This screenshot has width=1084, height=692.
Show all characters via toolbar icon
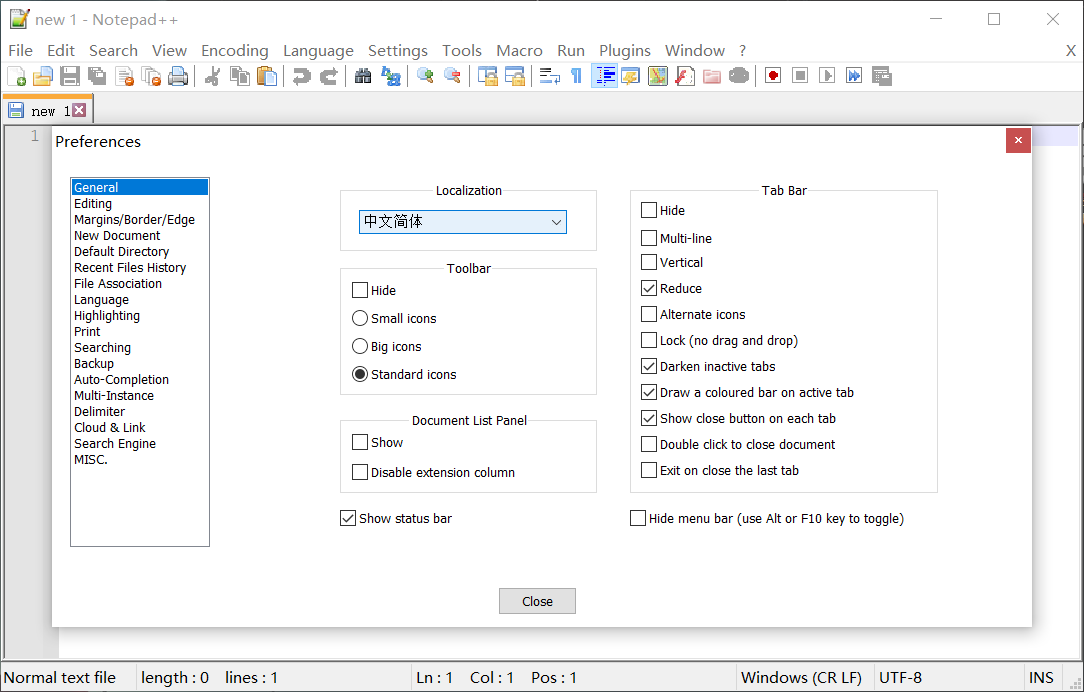pyautogui.click(x=578, y=75)
